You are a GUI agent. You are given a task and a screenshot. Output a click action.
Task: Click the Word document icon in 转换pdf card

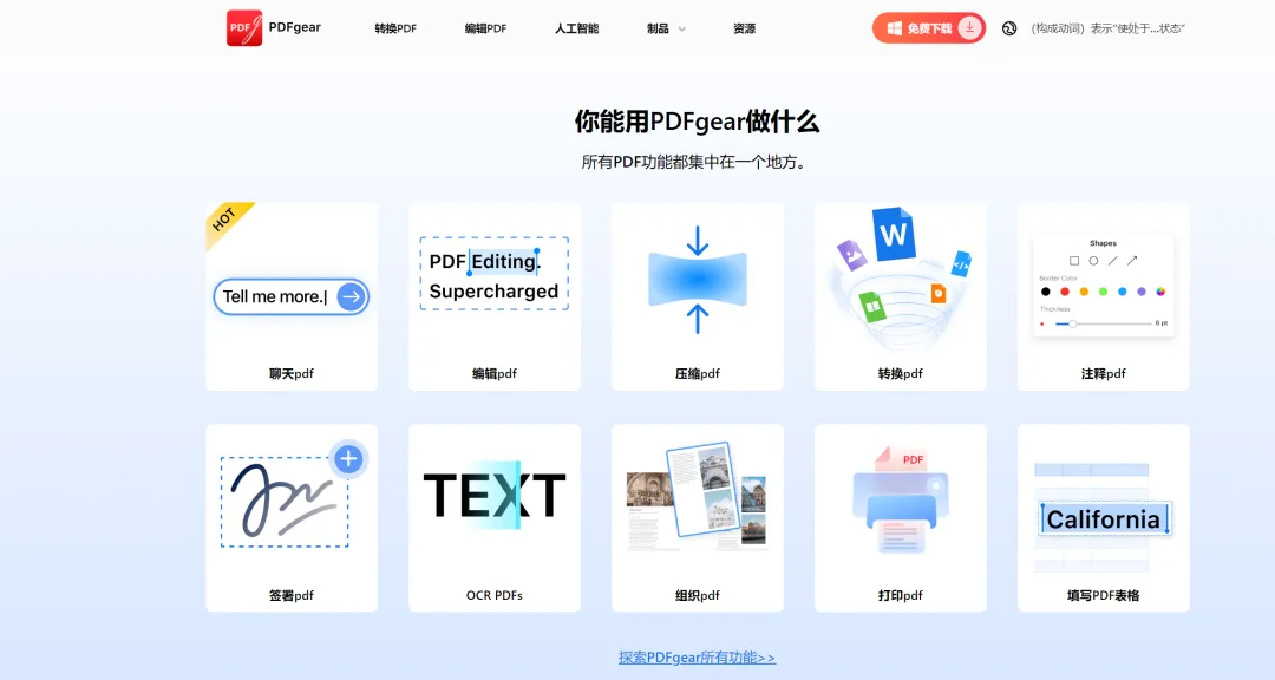coord(892,235)
